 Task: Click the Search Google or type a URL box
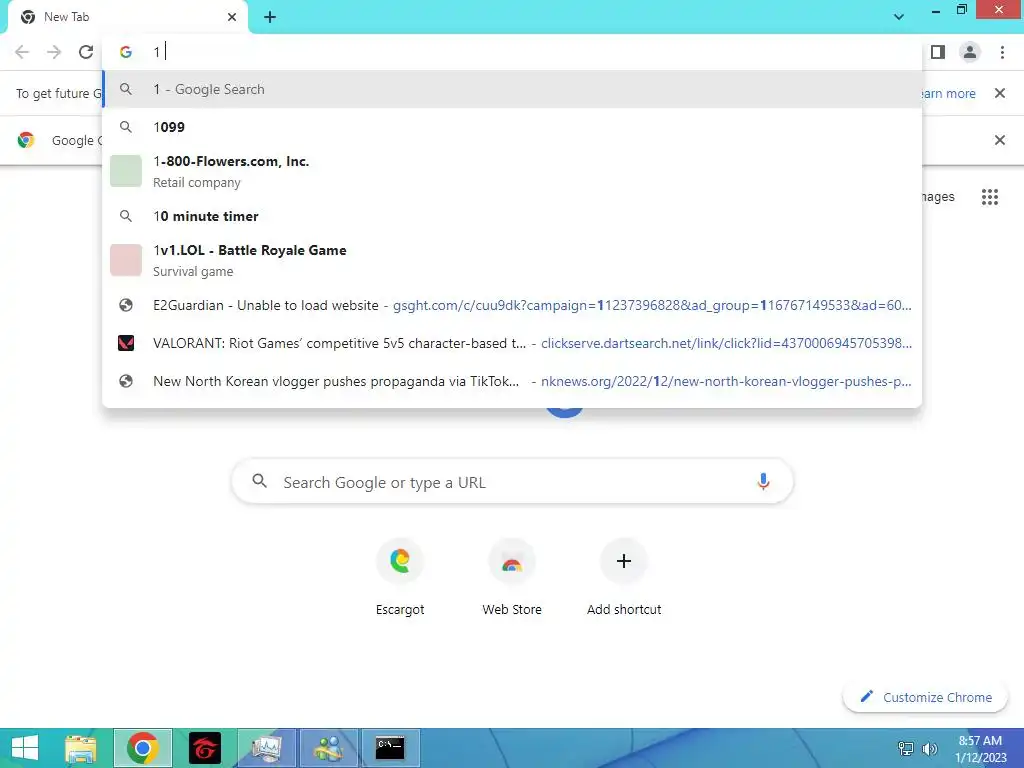513,482
